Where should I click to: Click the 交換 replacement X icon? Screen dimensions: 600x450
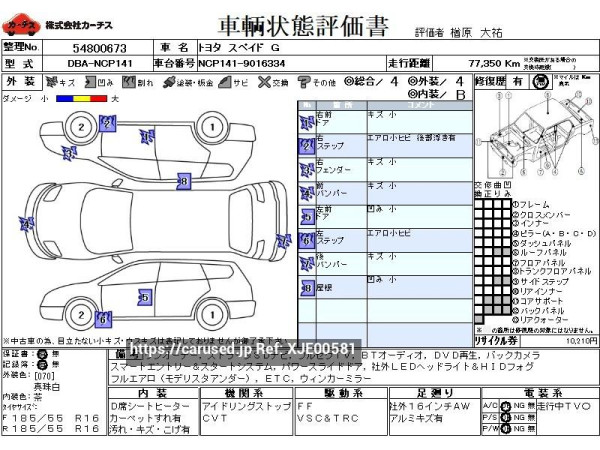click(x=261, y=81)
